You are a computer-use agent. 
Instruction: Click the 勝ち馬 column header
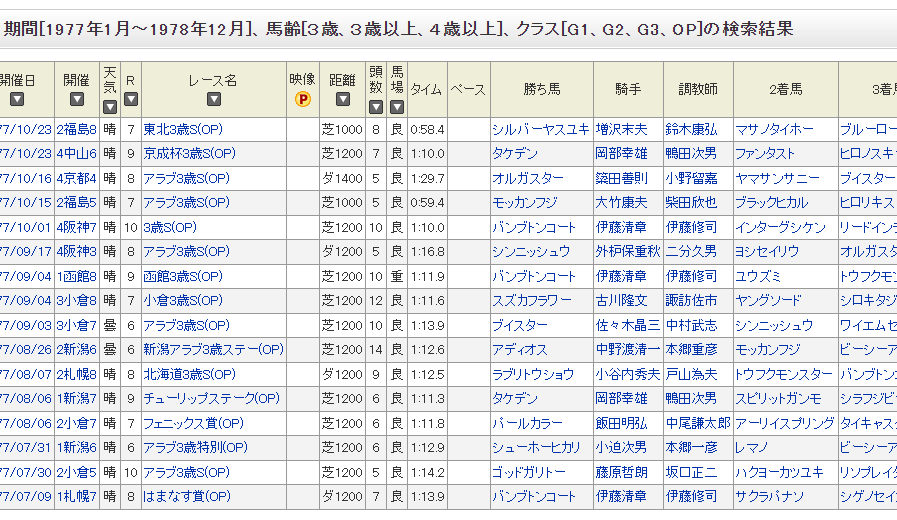pos(542,89)
